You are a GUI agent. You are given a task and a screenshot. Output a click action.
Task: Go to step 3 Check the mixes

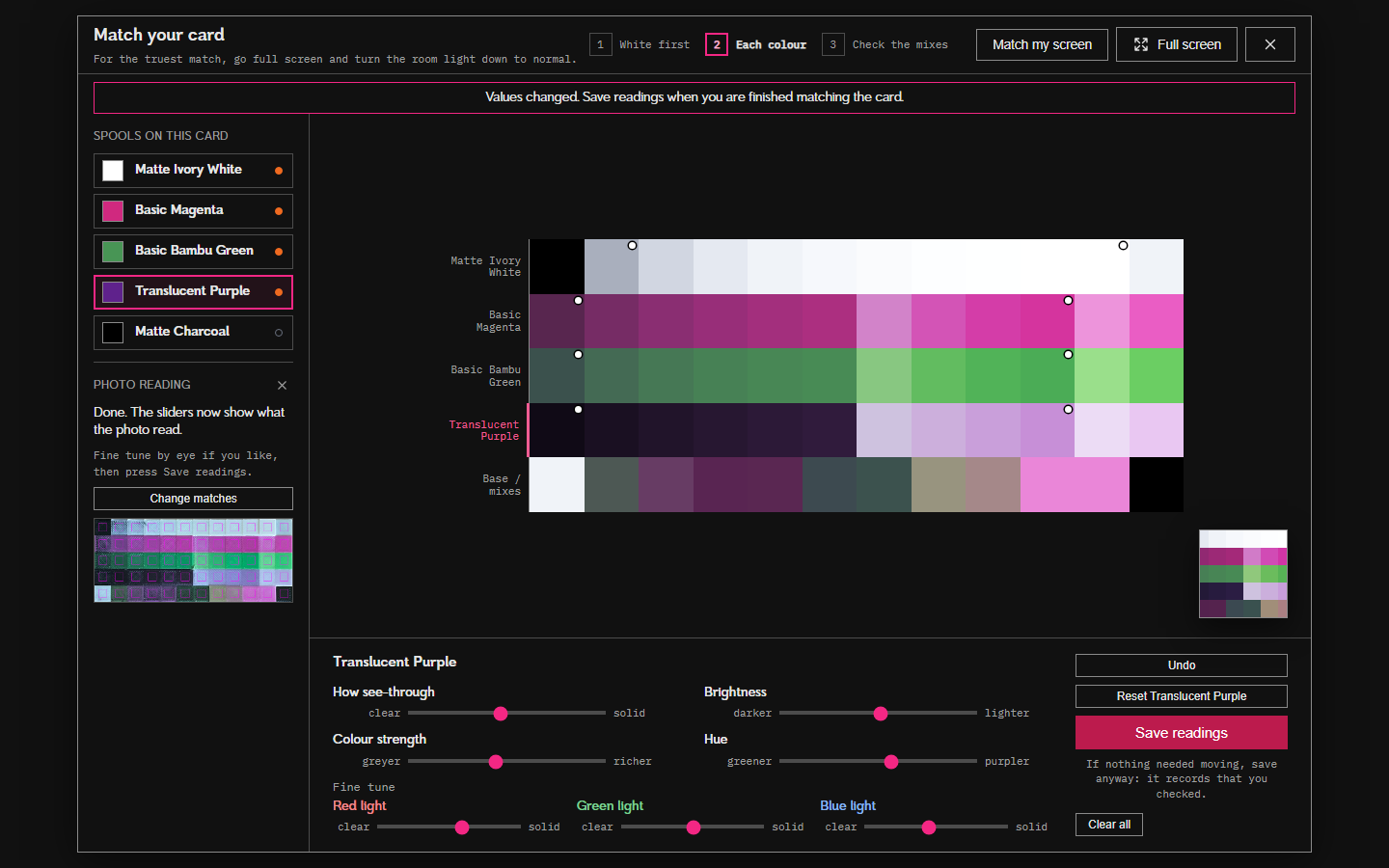tap(885, 44)
